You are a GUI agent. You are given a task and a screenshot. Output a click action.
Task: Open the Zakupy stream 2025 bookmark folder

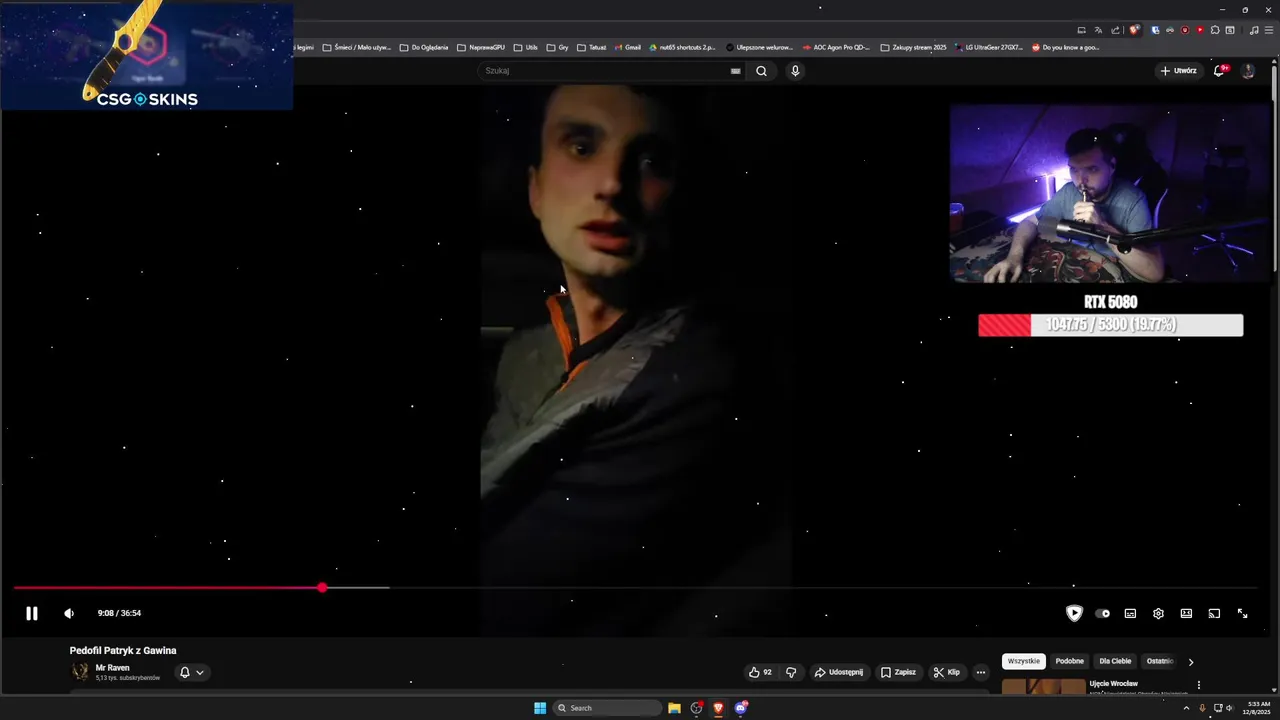pos(913,47)
